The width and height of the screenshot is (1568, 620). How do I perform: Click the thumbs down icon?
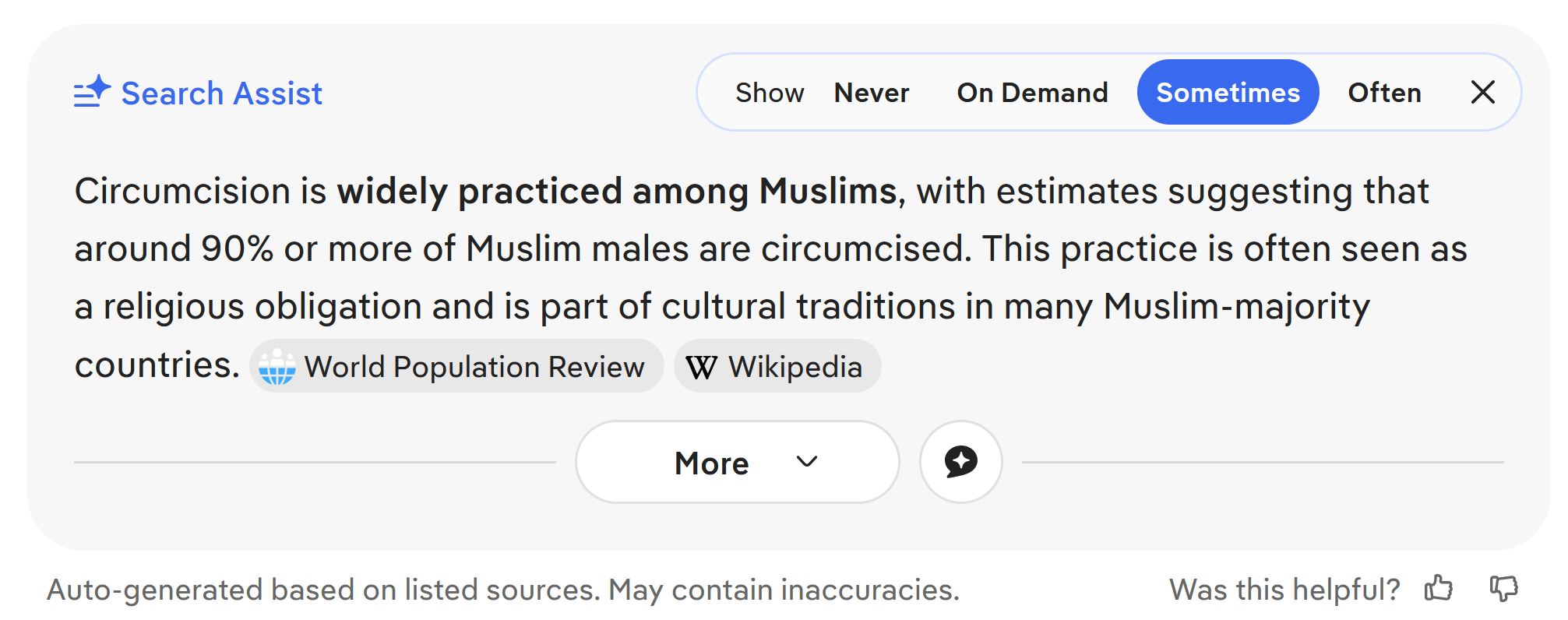pos(1503,589)
